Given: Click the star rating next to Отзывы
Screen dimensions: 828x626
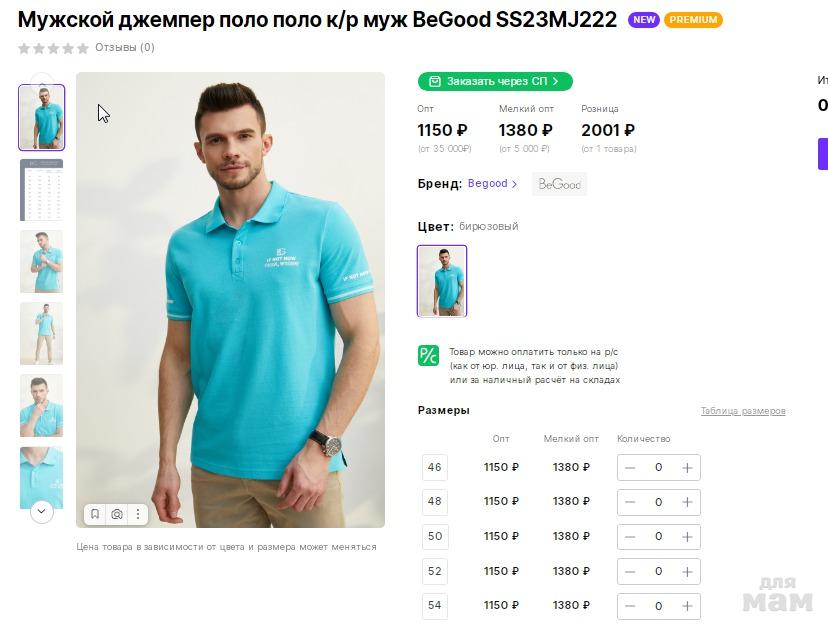Looking at the screenshot, I should 53,48.
